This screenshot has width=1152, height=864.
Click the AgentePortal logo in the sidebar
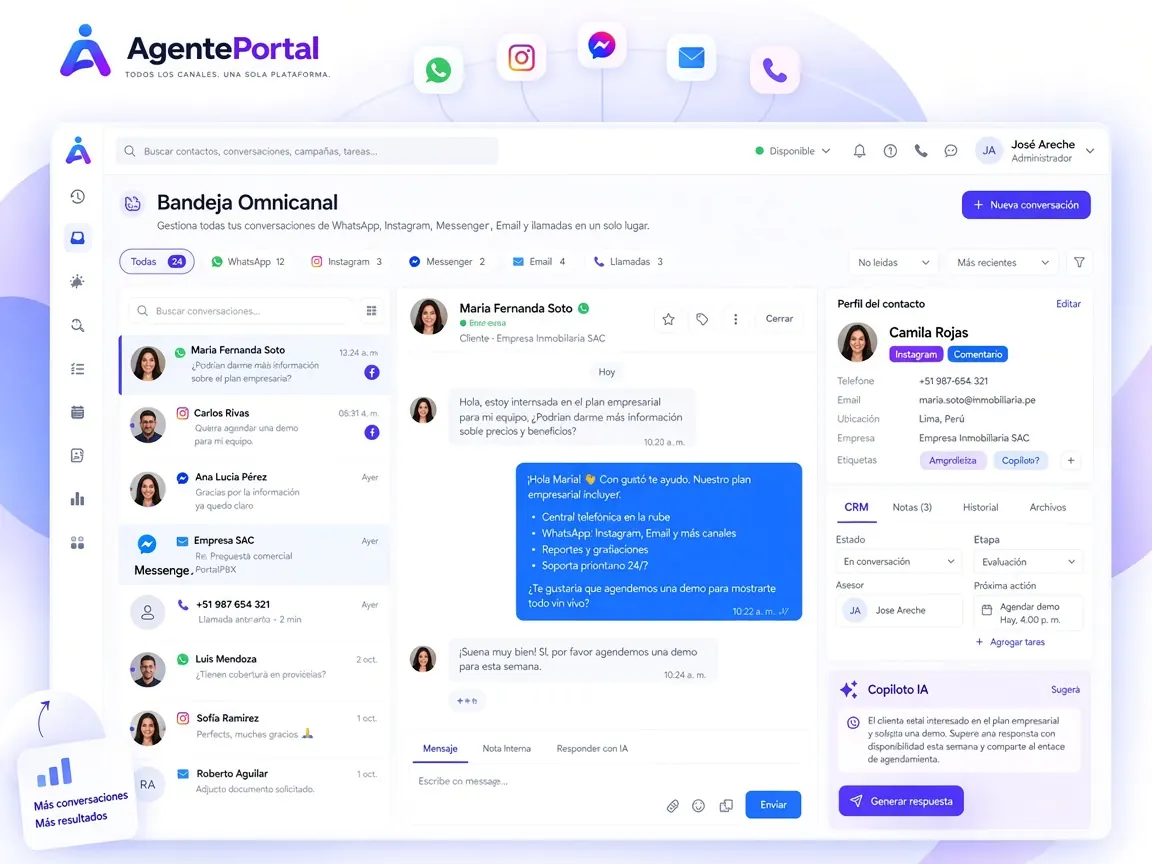[x=78, y=150]
